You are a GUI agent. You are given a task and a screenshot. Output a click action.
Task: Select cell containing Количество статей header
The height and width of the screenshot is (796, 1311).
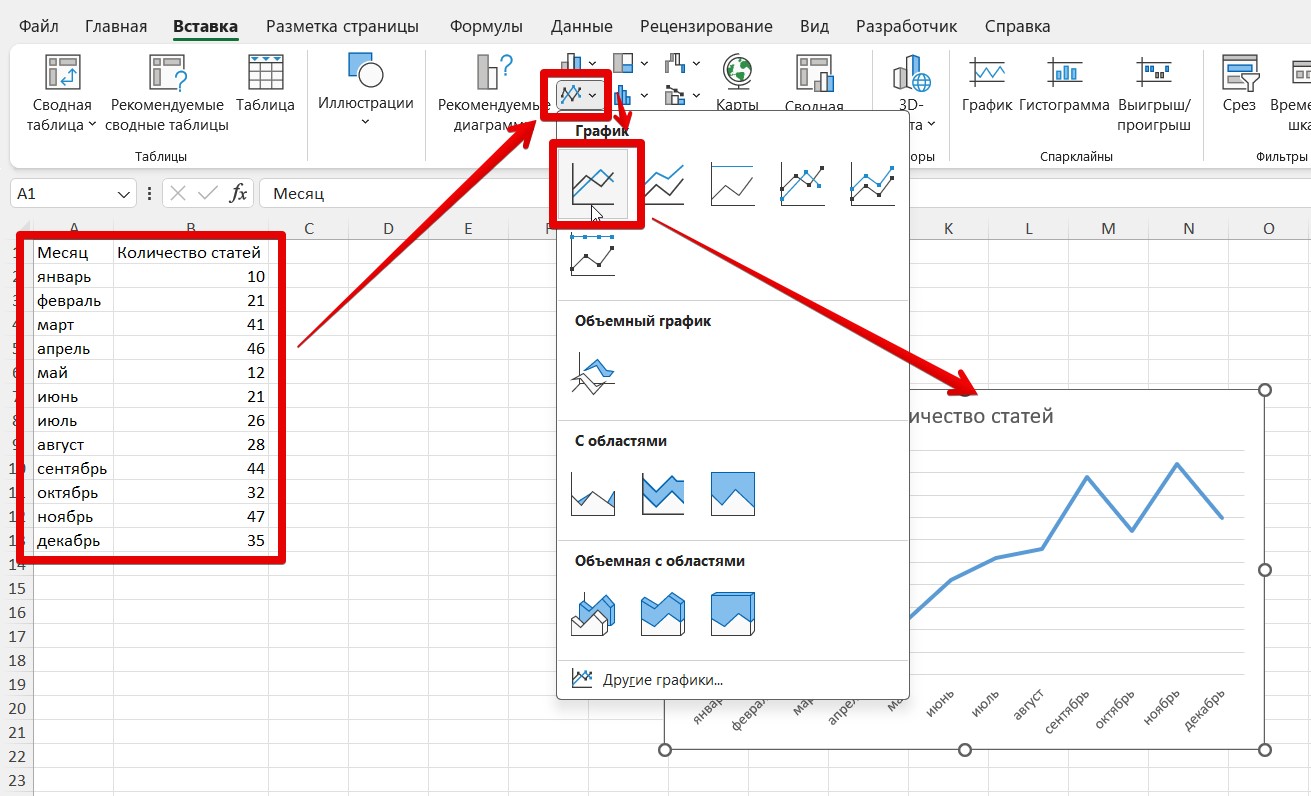click(191, 252)
